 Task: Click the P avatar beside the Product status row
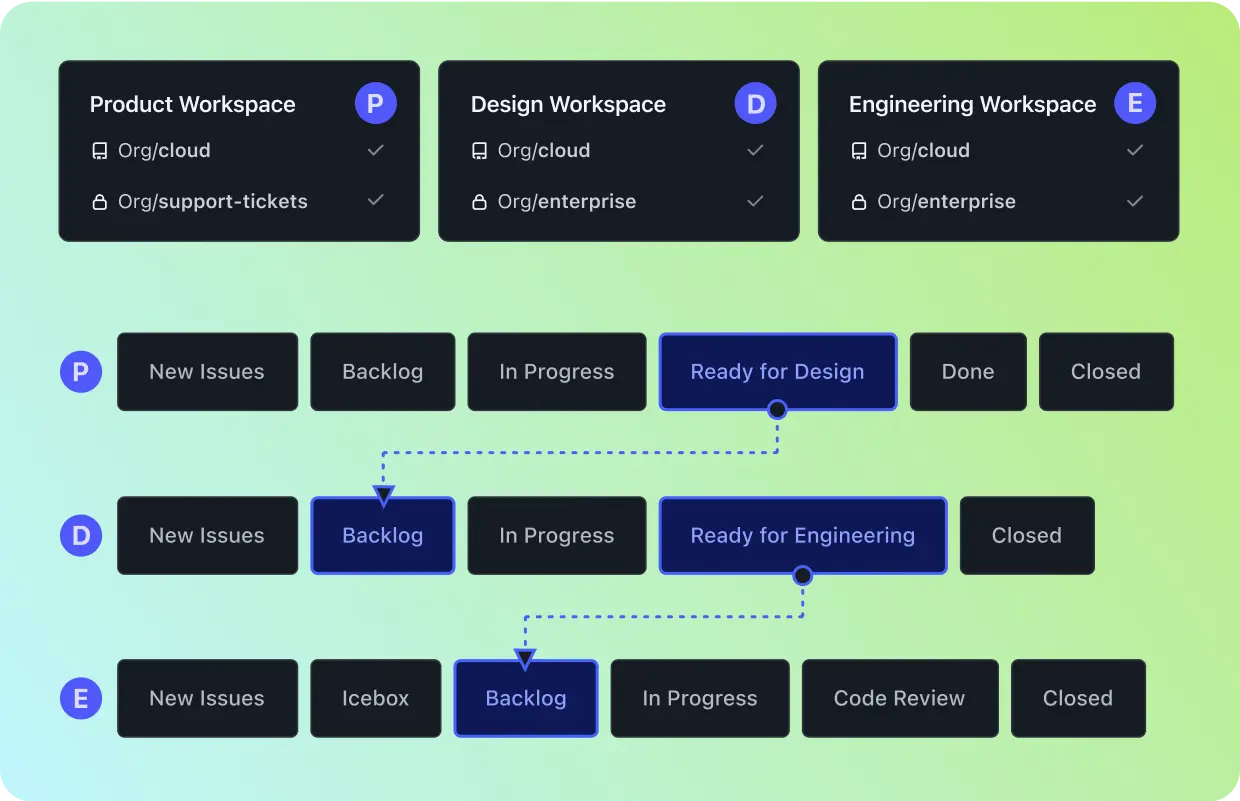80,371
